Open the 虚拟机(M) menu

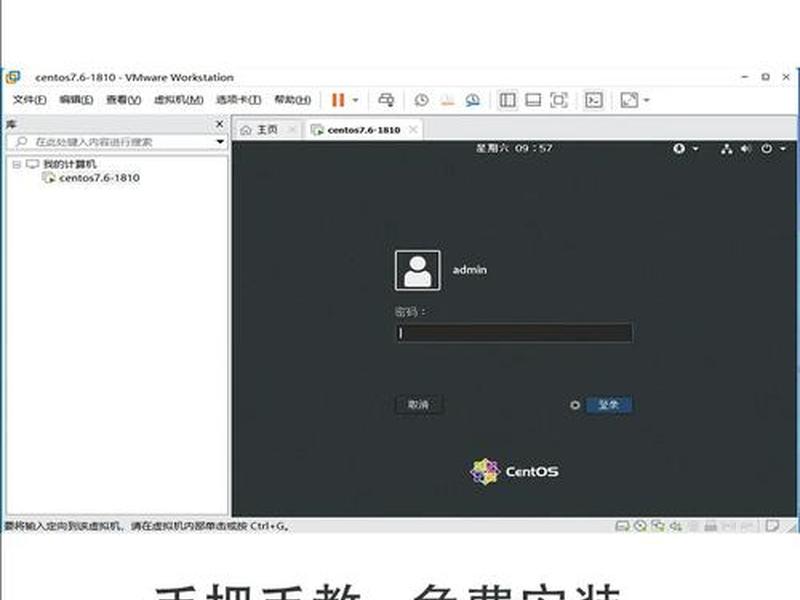point(179,99)
